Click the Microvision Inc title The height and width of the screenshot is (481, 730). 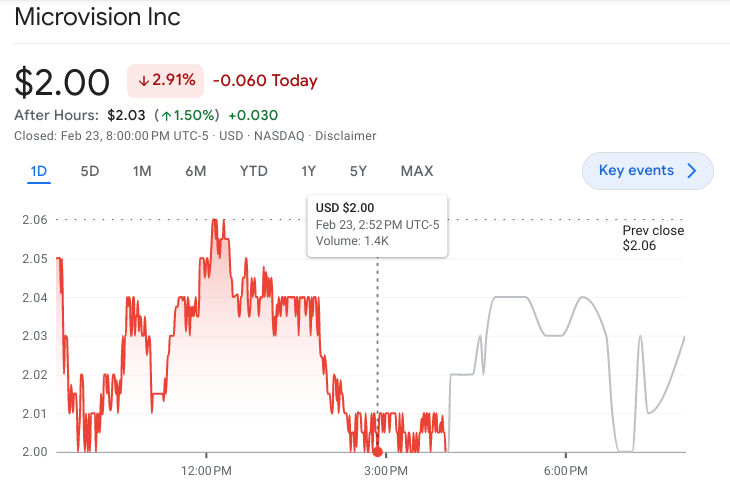point(98,17)
